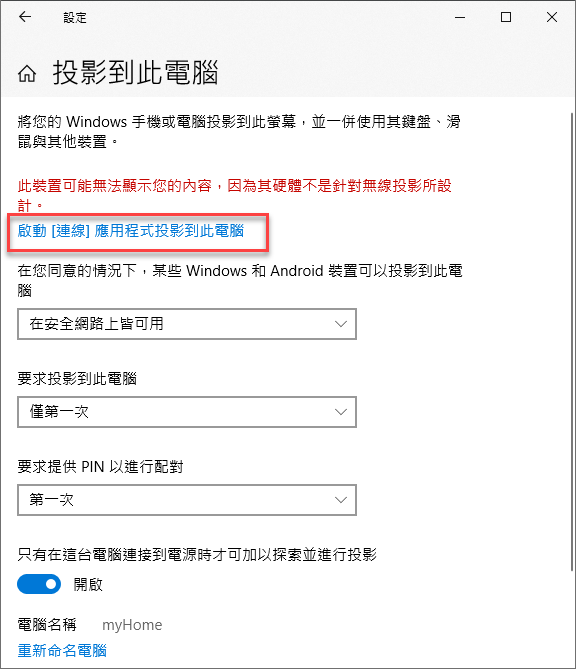This screenshot has height=669, width=576.
Task: Click the 投影到此電腦 page heading
Action: [136, 73]
